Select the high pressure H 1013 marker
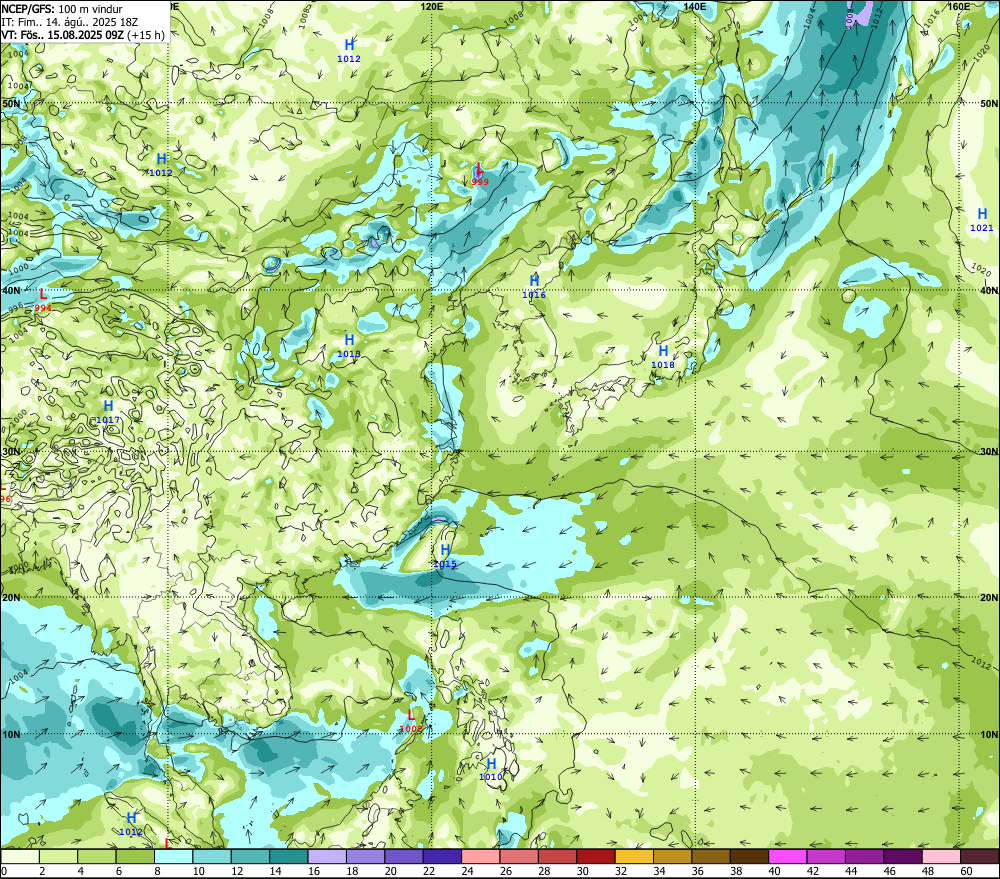 point(349,346)
